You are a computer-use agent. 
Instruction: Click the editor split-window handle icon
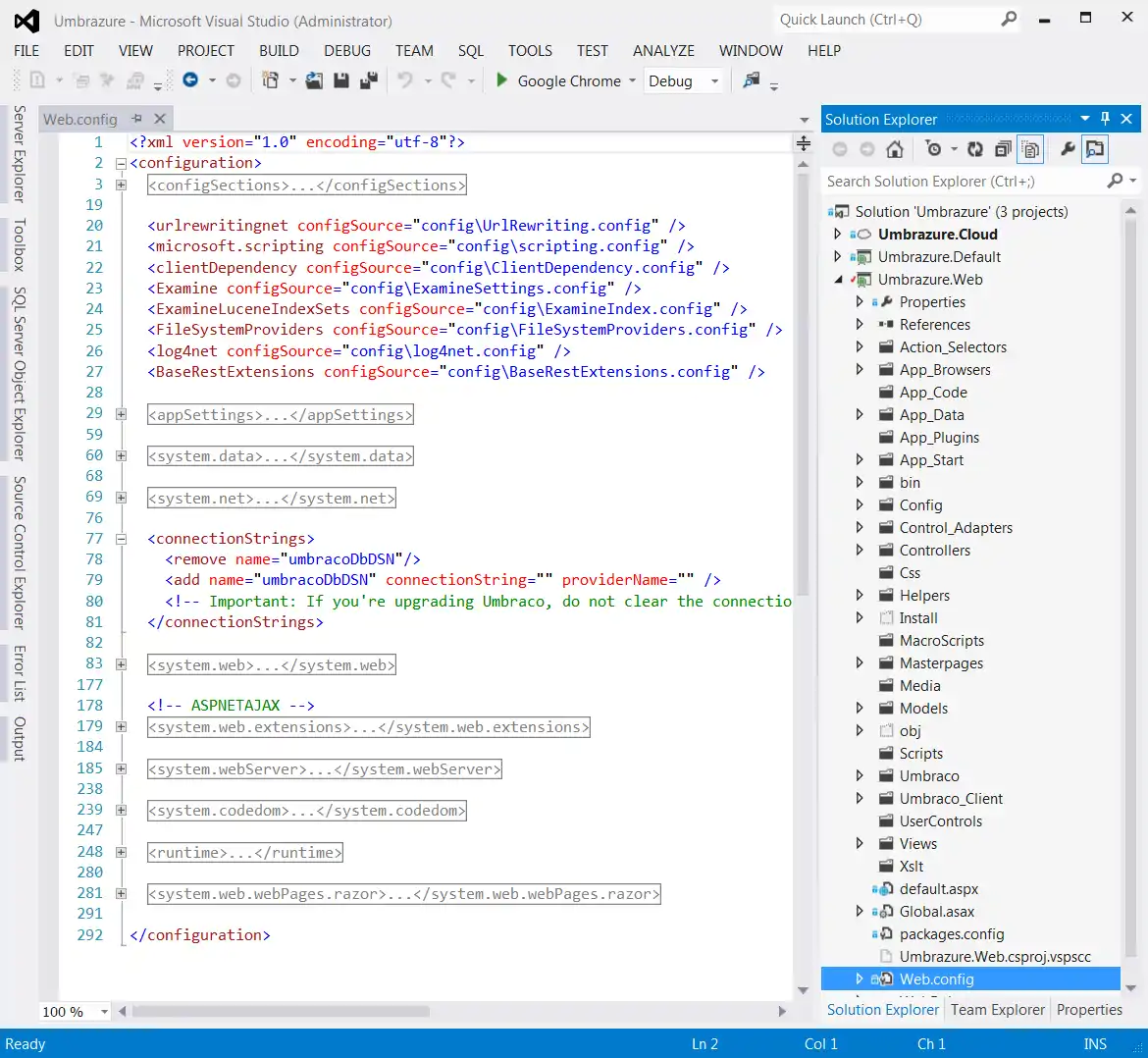coord(804,142)
